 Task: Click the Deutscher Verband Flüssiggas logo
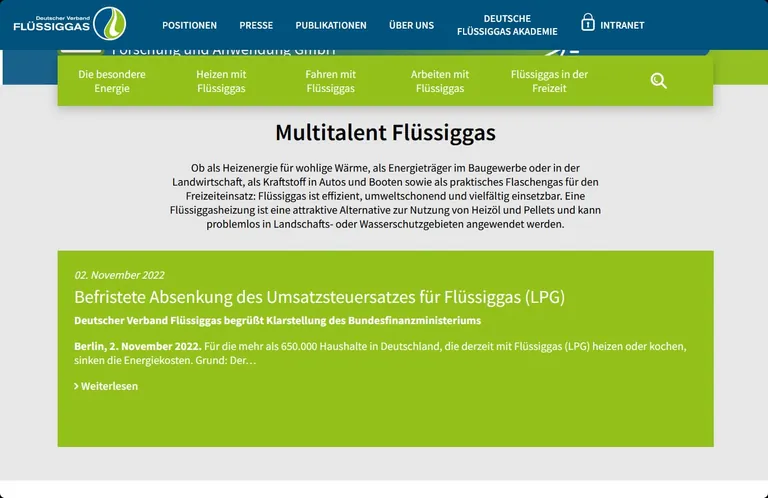tap(68, 23)
